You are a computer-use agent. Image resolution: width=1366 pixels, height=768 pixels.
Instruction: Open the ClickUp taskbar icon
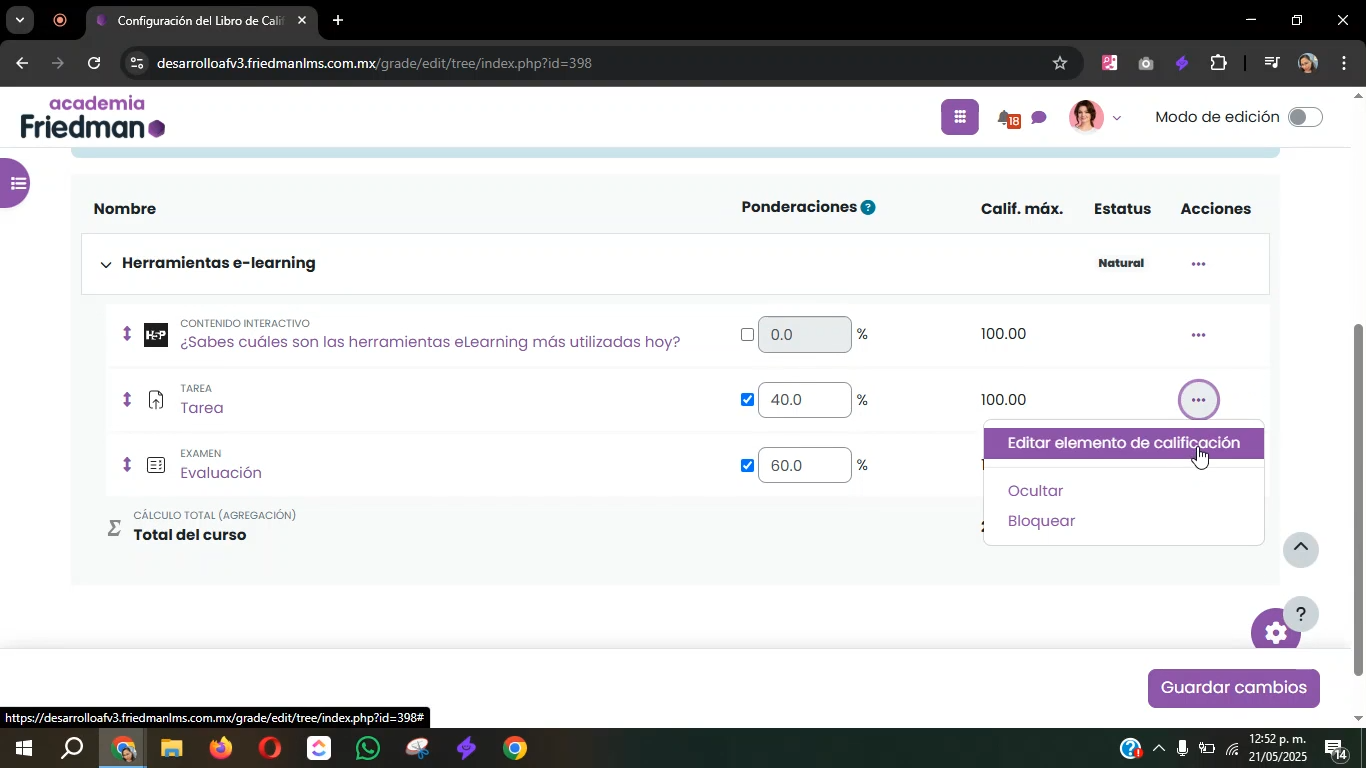319,749
